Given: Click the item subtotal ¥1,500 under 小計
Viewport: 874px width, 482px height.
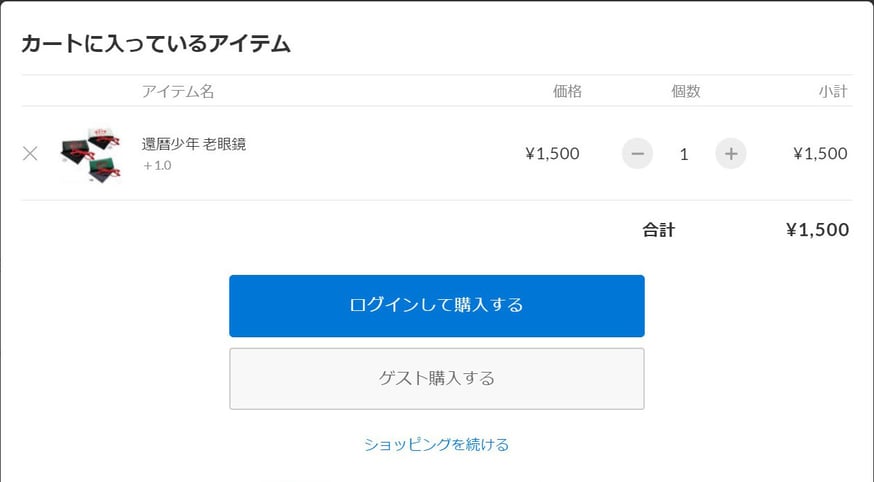Looking at the screenshot, I should click(820, 154).
